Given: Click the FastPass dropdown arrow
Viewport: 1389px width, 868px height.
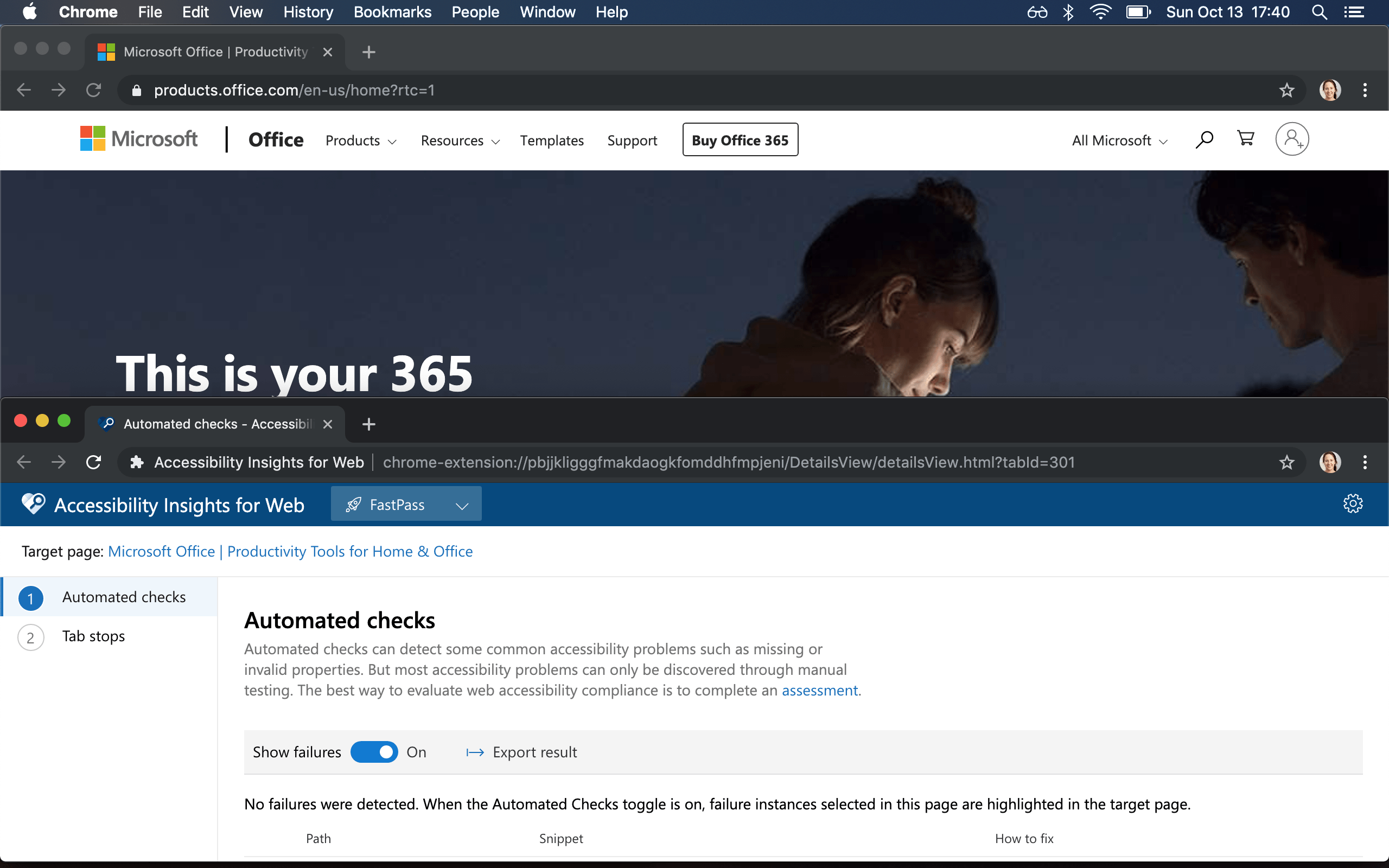Looking at the screenshot, I should [x=461, y=505].
